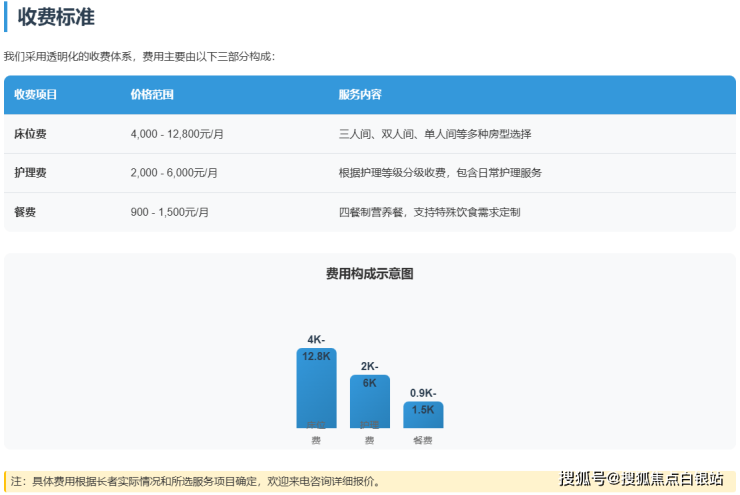Click the 费用构成示意图 chart title
Screen dimensions: 740x495
tap(370, 273)
